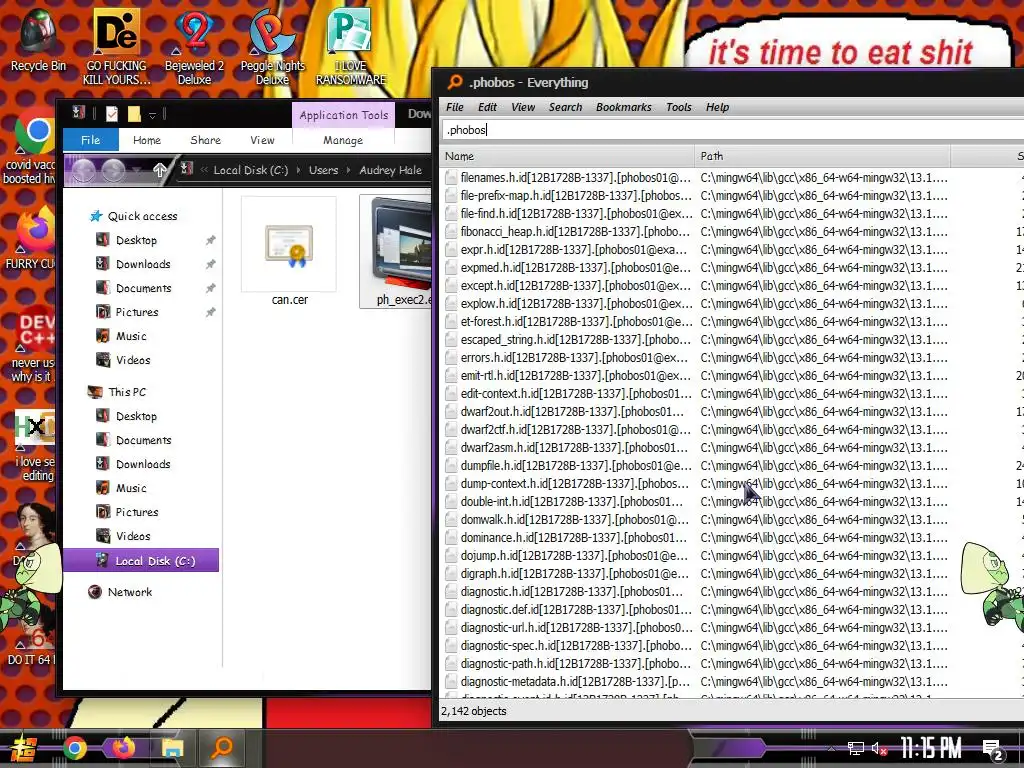Select Downloads under Quick access

[143, 264]
